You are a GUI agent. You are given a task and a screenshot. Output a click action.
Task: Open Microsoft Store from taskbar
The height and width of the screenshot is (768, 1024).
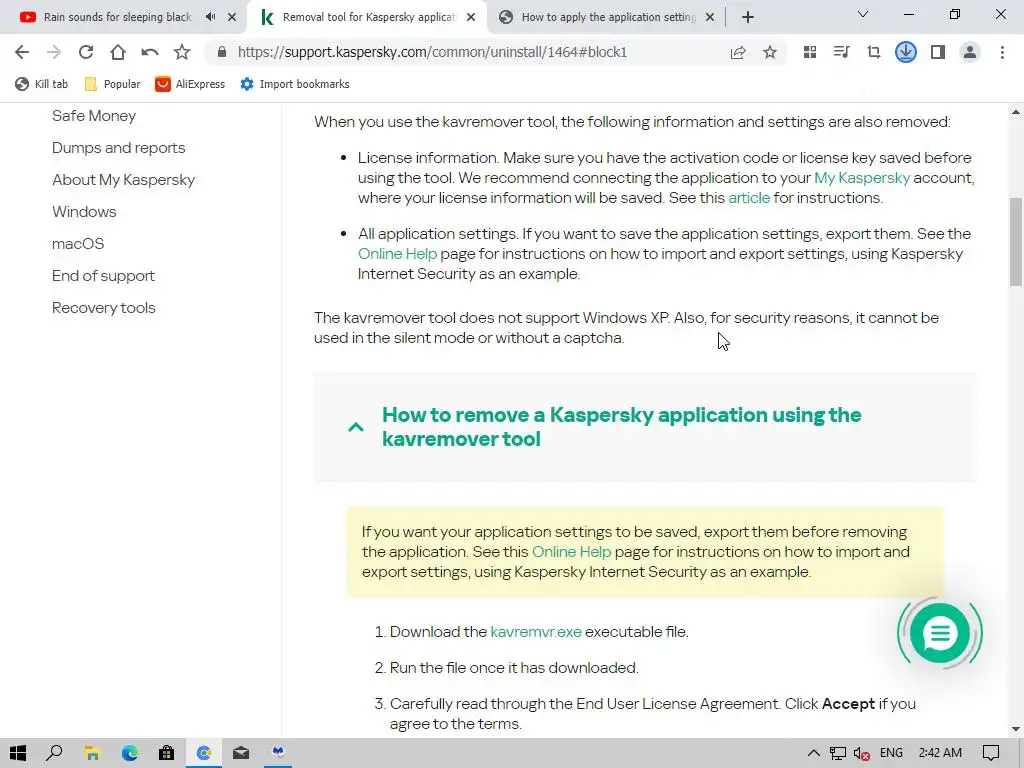[x=167, y=753]
